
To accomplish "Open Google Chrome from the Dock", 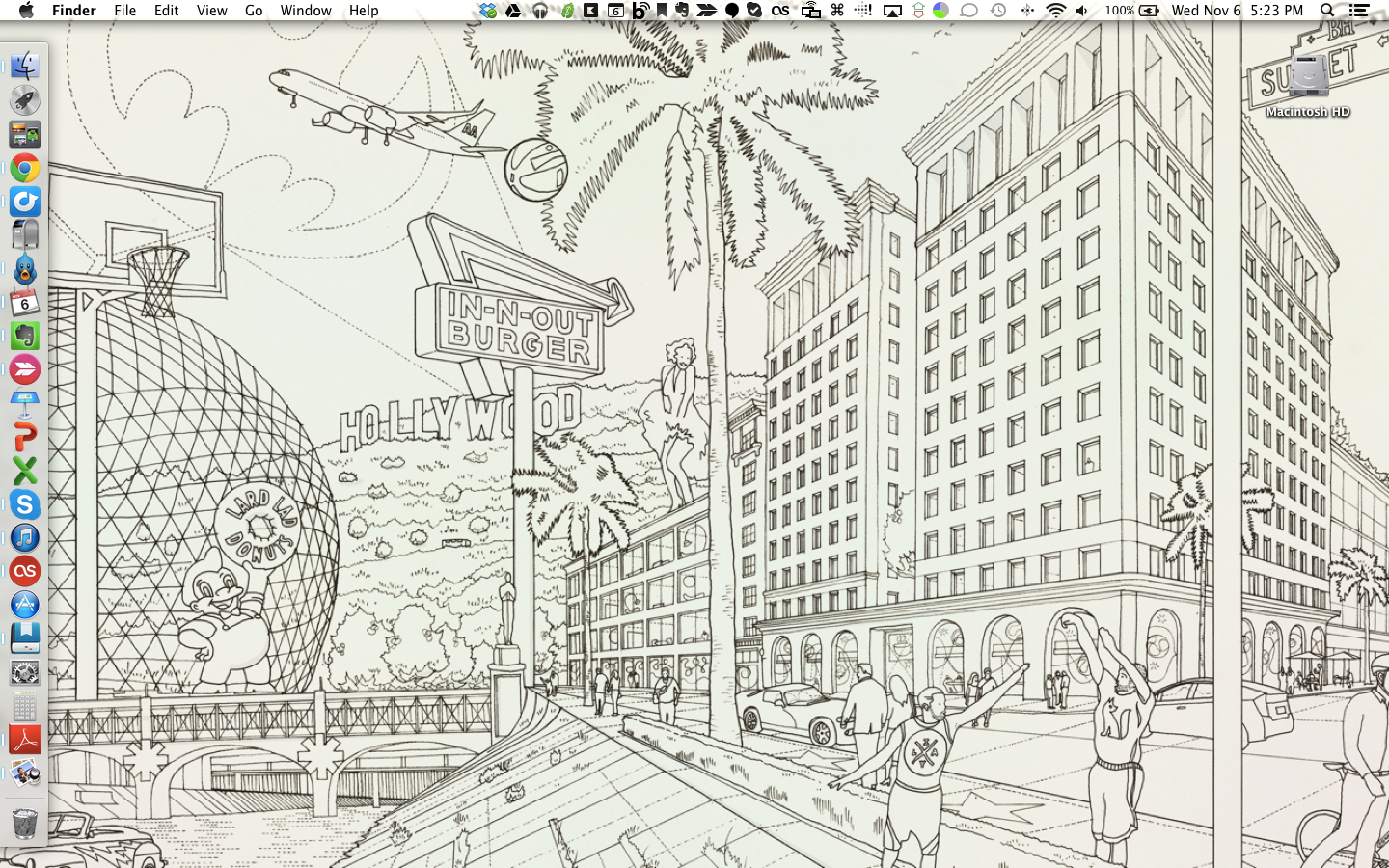I will (25, 169).
